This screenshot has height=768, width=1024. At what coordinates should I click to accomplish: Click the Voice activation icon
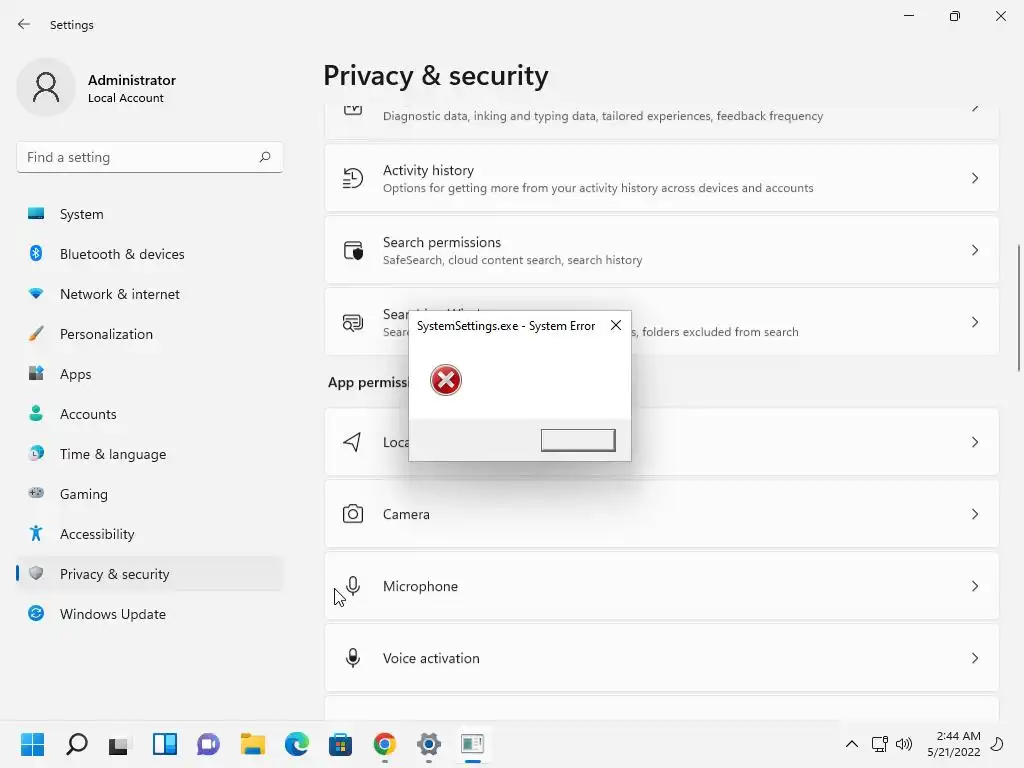pyautogui.click(x=353, y=658)
